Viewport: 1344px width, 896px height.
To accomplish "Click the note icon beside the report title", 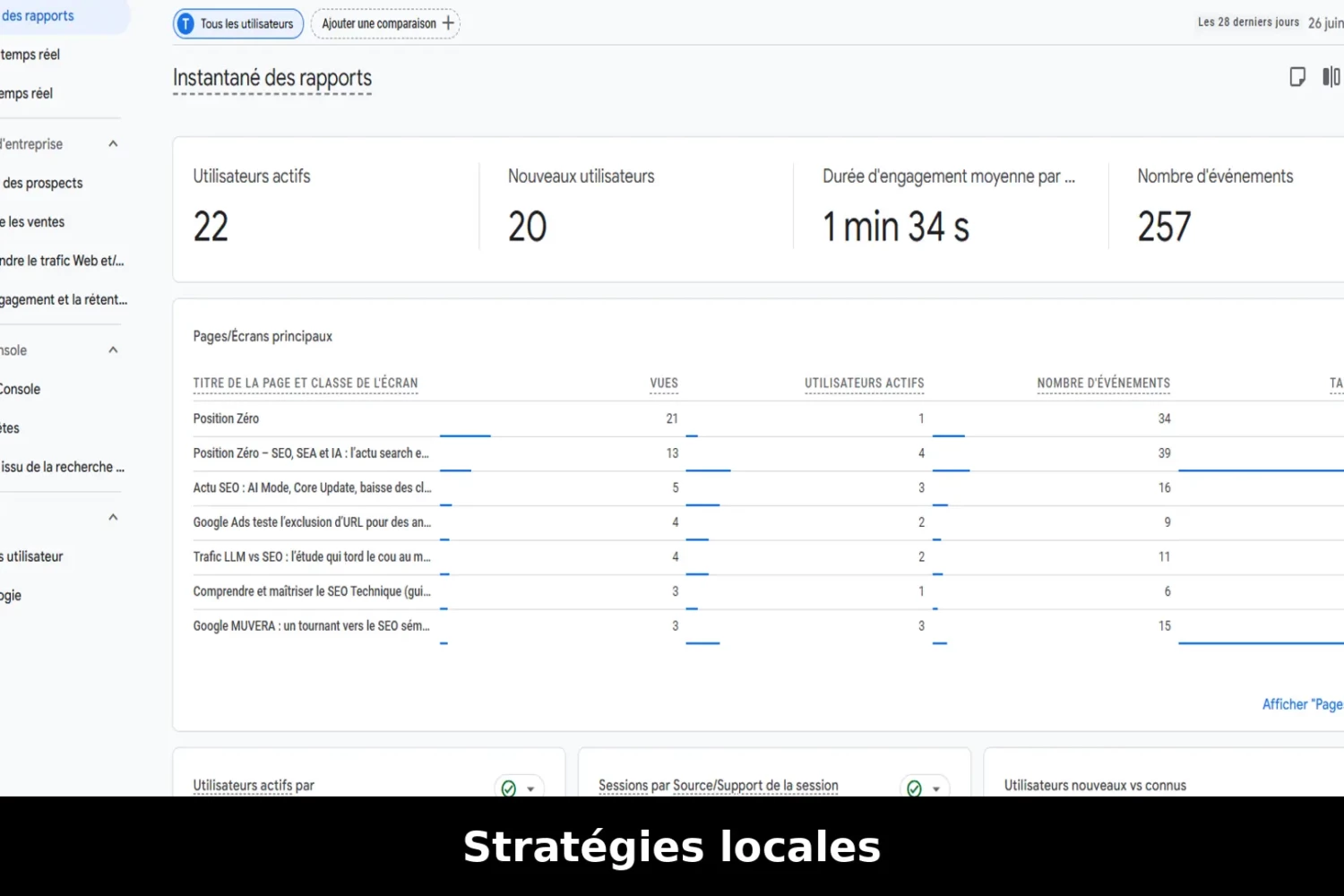I will (1297, 77).
